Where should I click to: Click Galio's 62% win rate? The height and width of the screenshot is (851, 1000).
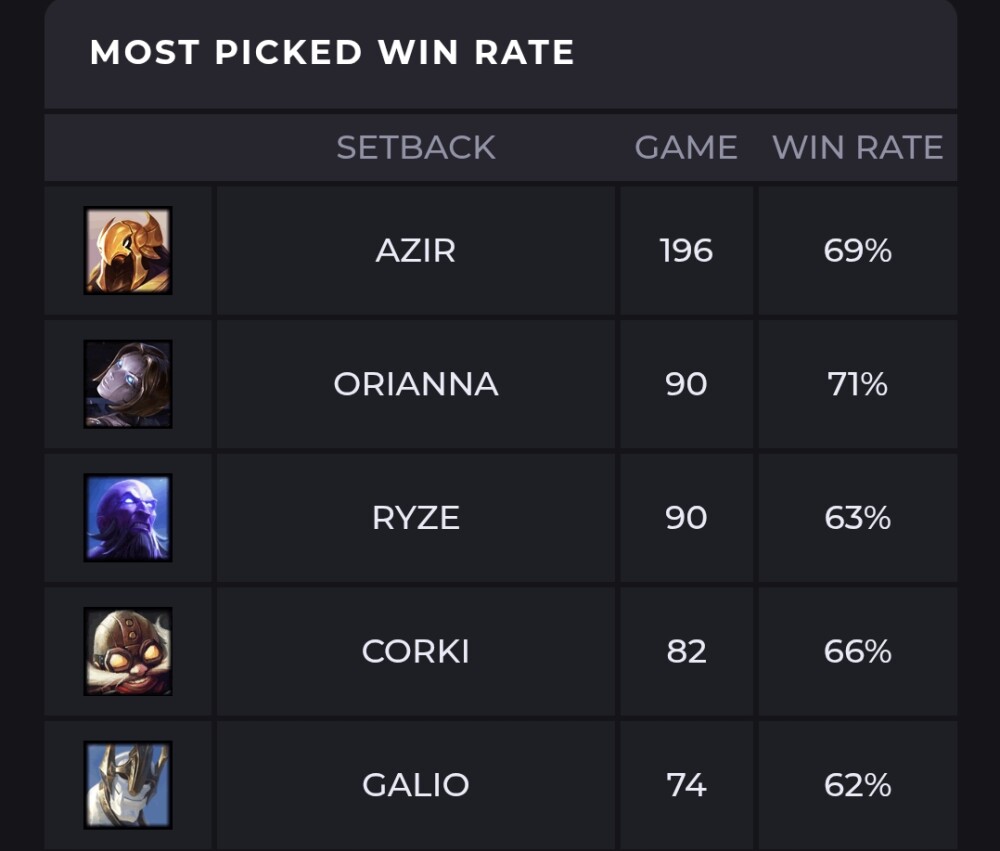[857, 785]
